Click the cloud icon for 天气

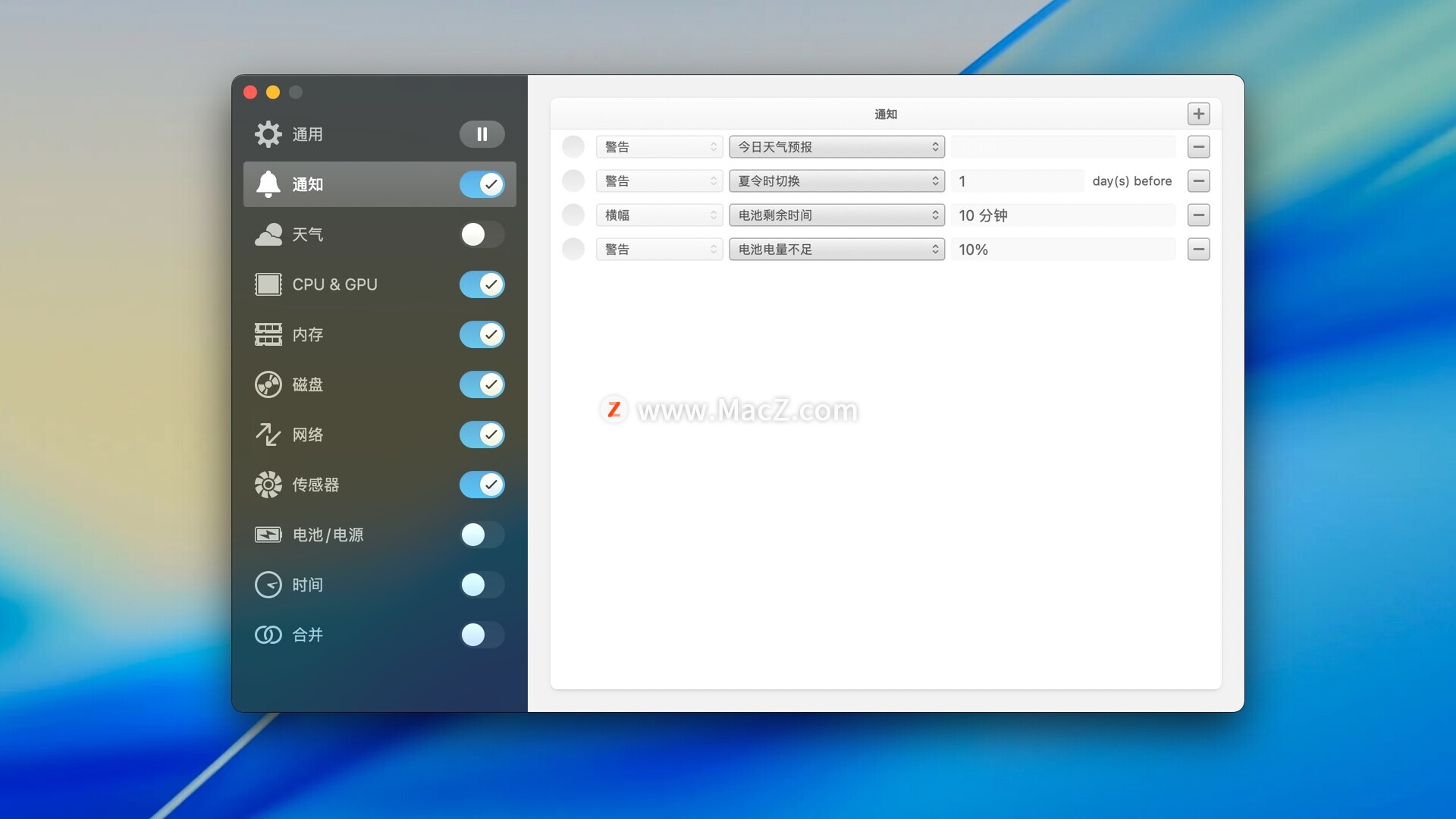tap(268, 234)
